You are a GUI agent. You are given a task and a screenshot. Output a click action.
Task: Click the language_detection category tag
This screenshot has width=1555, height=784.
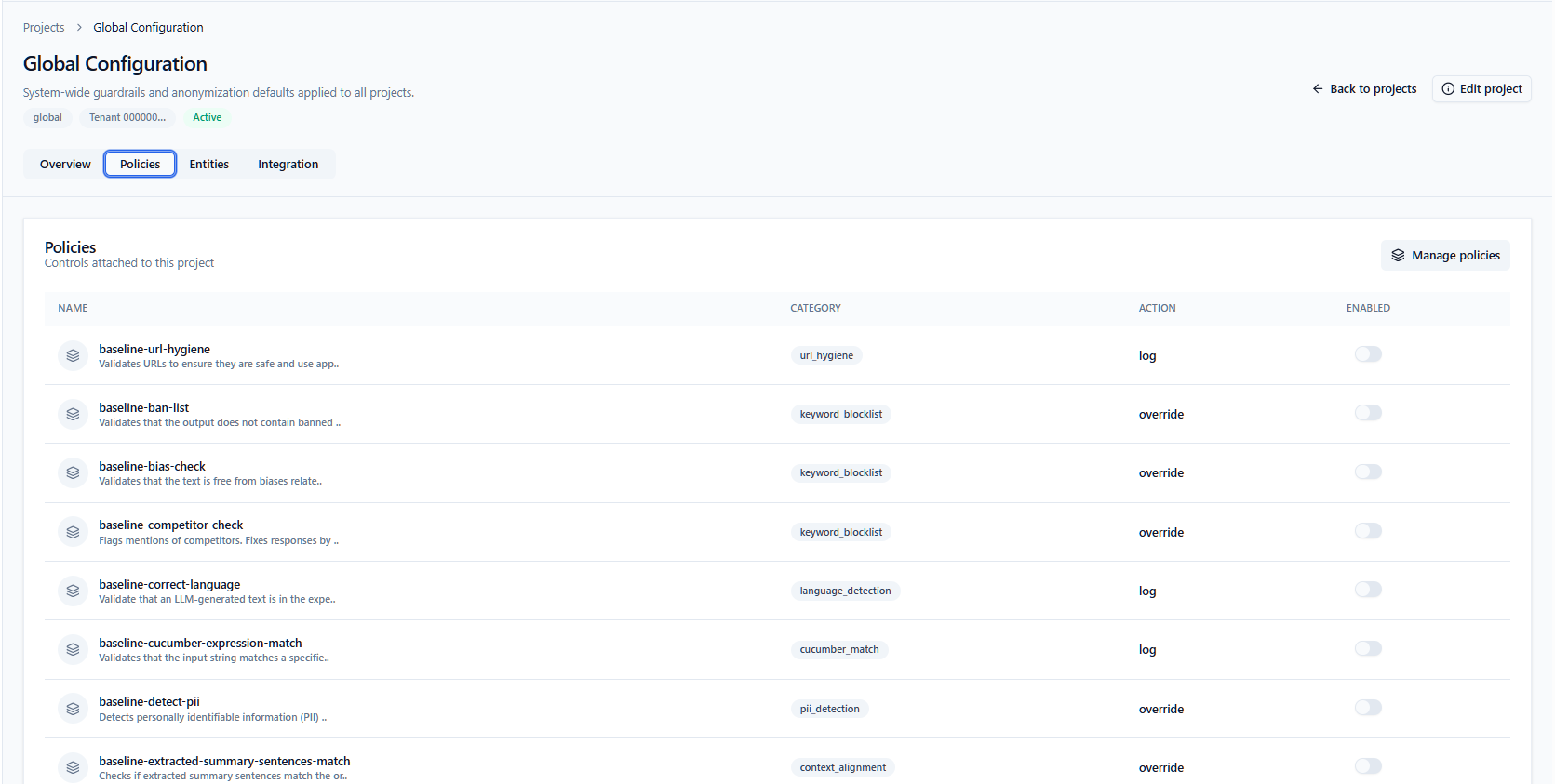click(845, 591)
